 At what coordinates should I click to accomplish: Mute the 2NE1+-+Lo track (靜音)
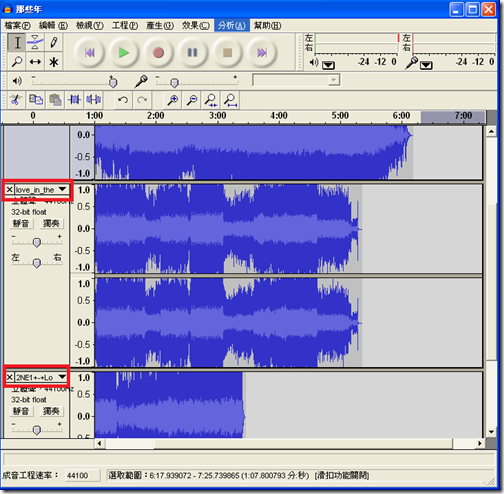[x=21, y=411]
